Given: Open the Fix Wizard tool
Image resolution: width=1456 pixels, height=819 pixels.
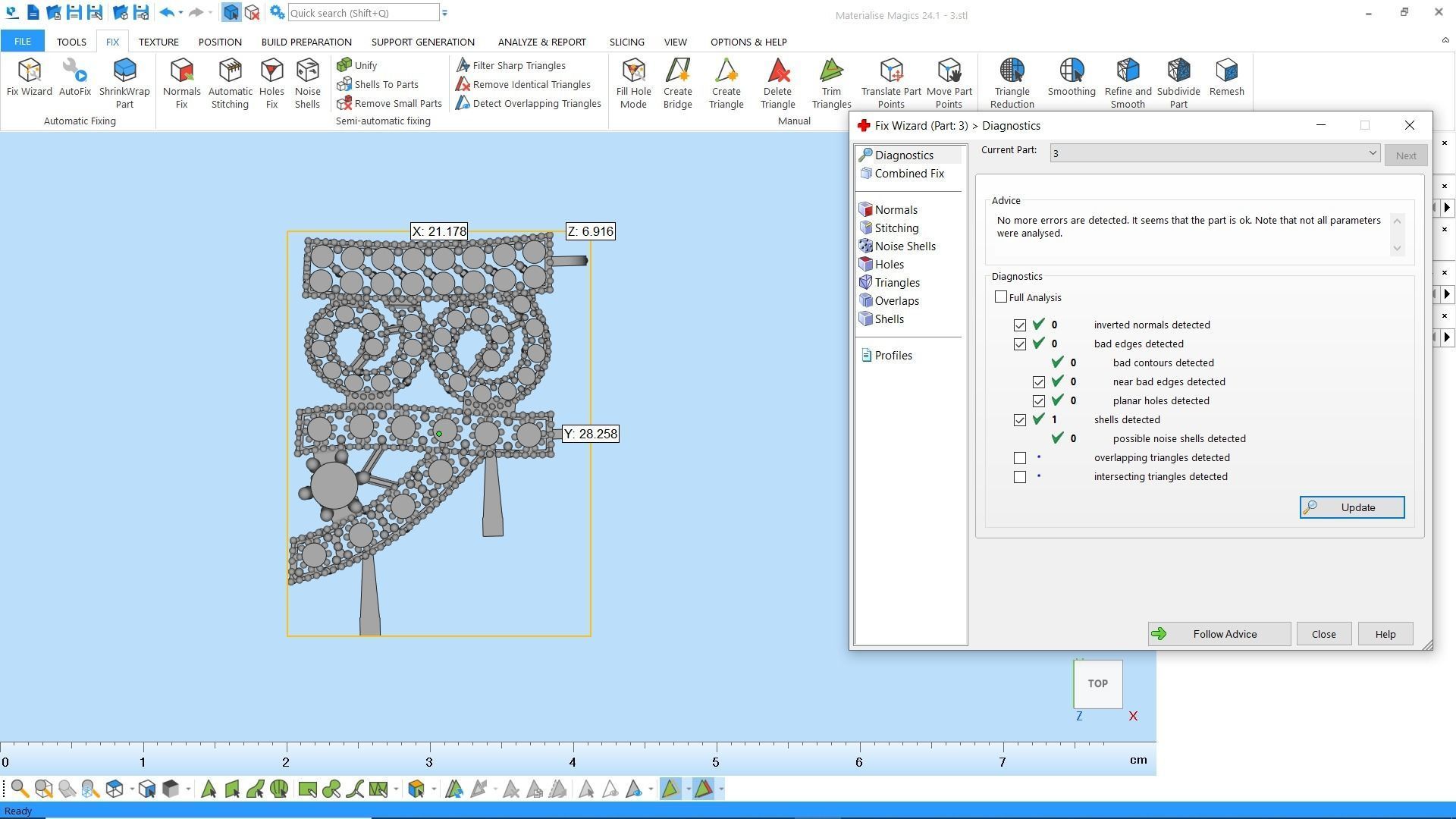Looking at the screenshot, I should click(29, 77).
